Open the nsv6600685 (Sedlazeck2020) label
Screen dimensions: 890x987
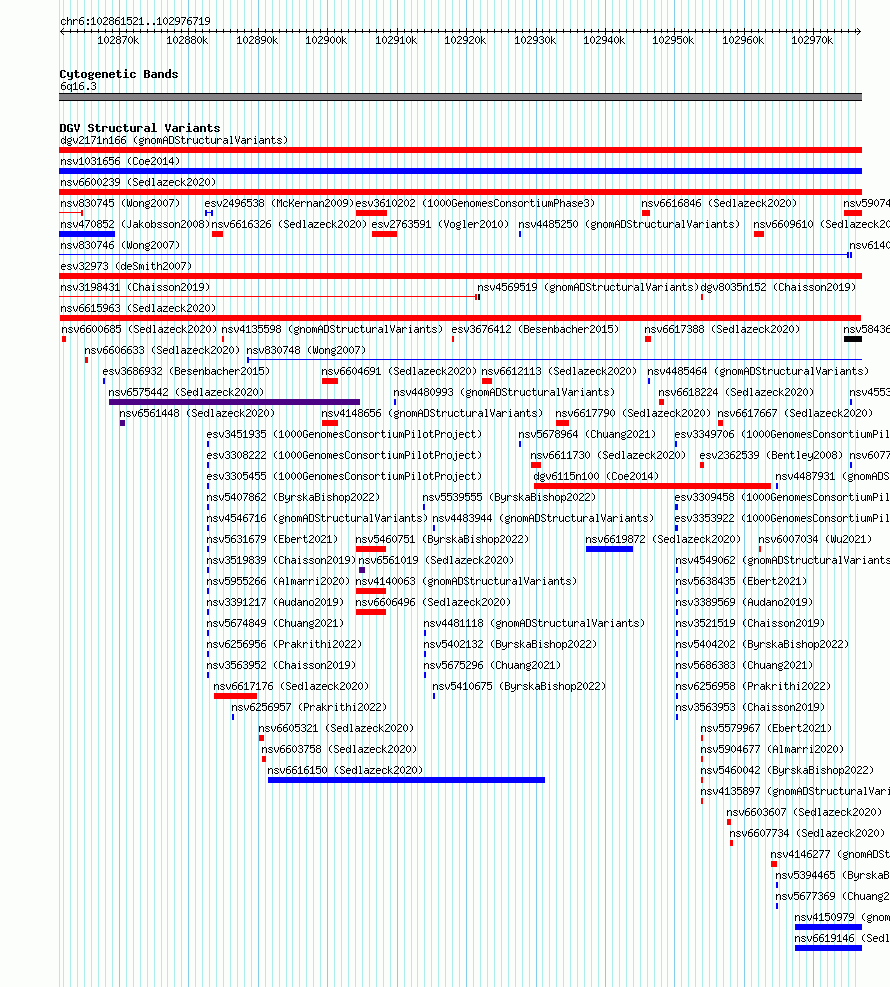coord(138,329)
